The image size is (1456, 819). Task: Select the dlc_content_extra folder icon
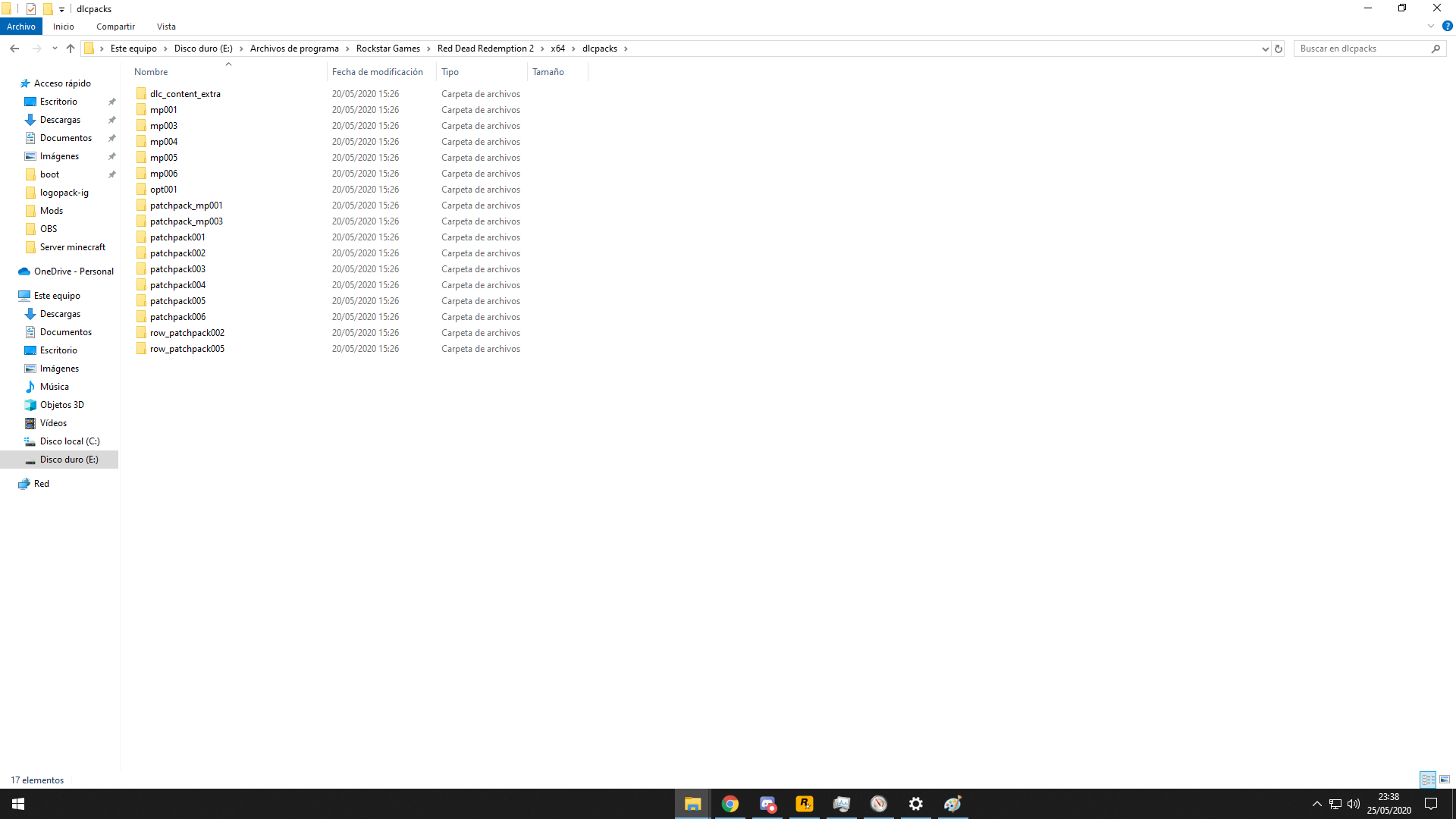(141, 94)
